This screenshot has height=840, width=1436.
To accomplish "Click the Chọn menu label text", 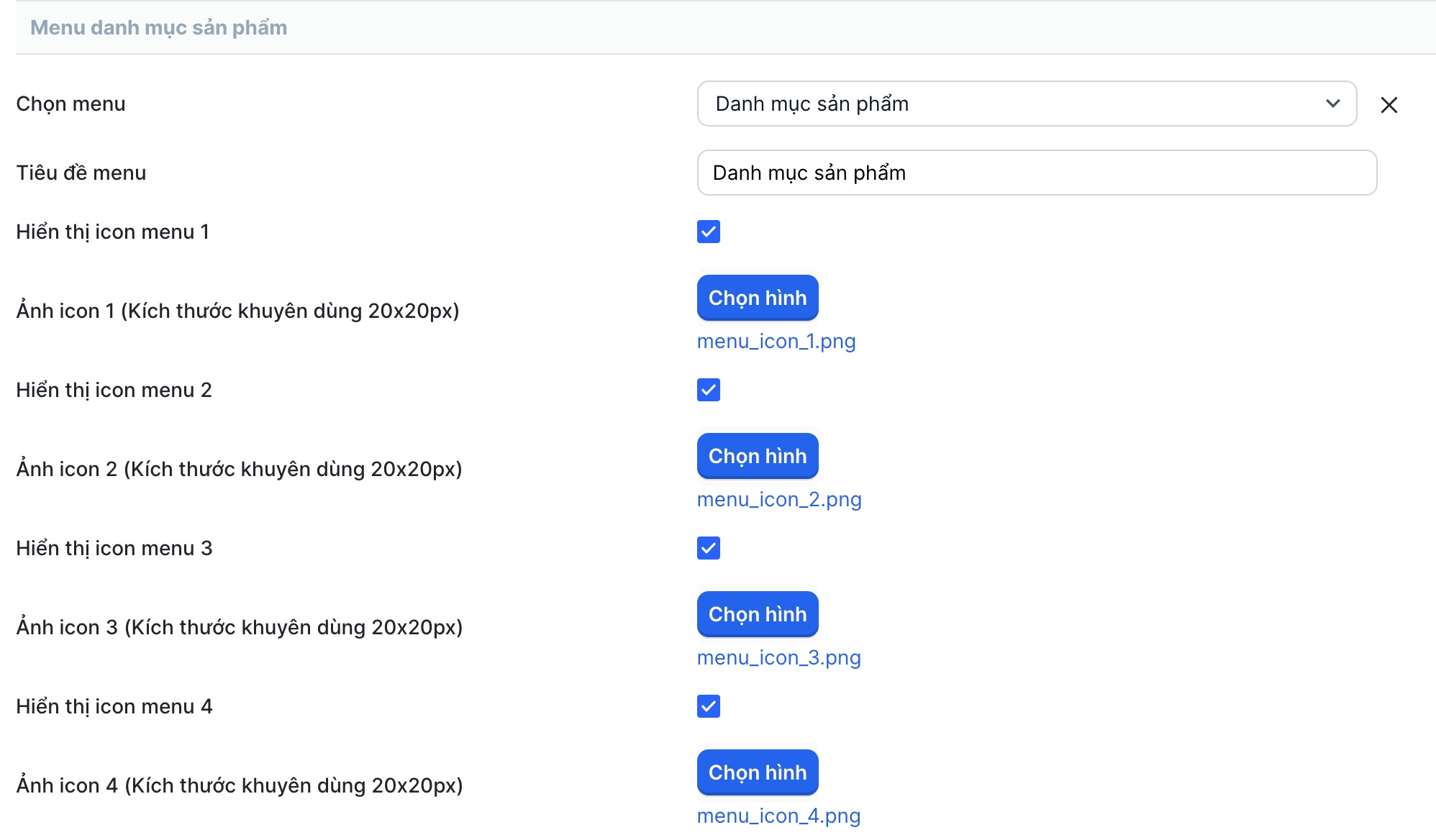I will click(71, 104).
